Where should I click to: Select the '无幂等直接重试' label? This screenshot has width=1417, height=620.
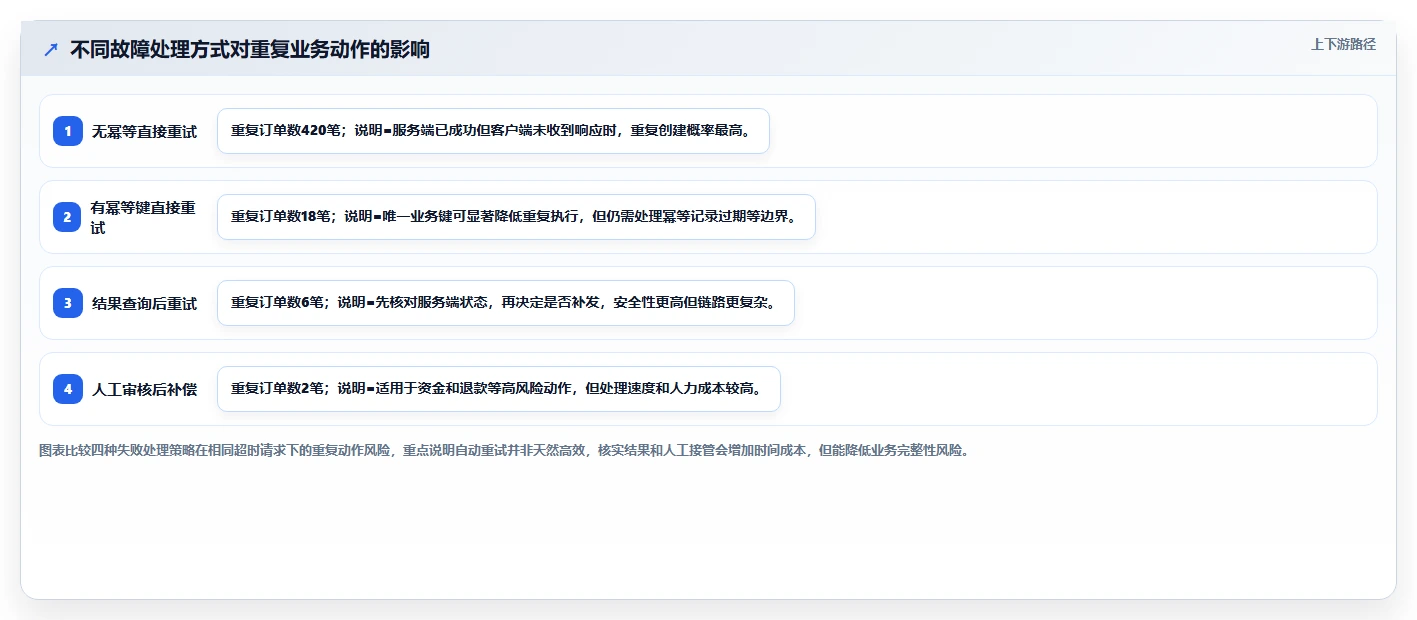click(x=144, y=131)
